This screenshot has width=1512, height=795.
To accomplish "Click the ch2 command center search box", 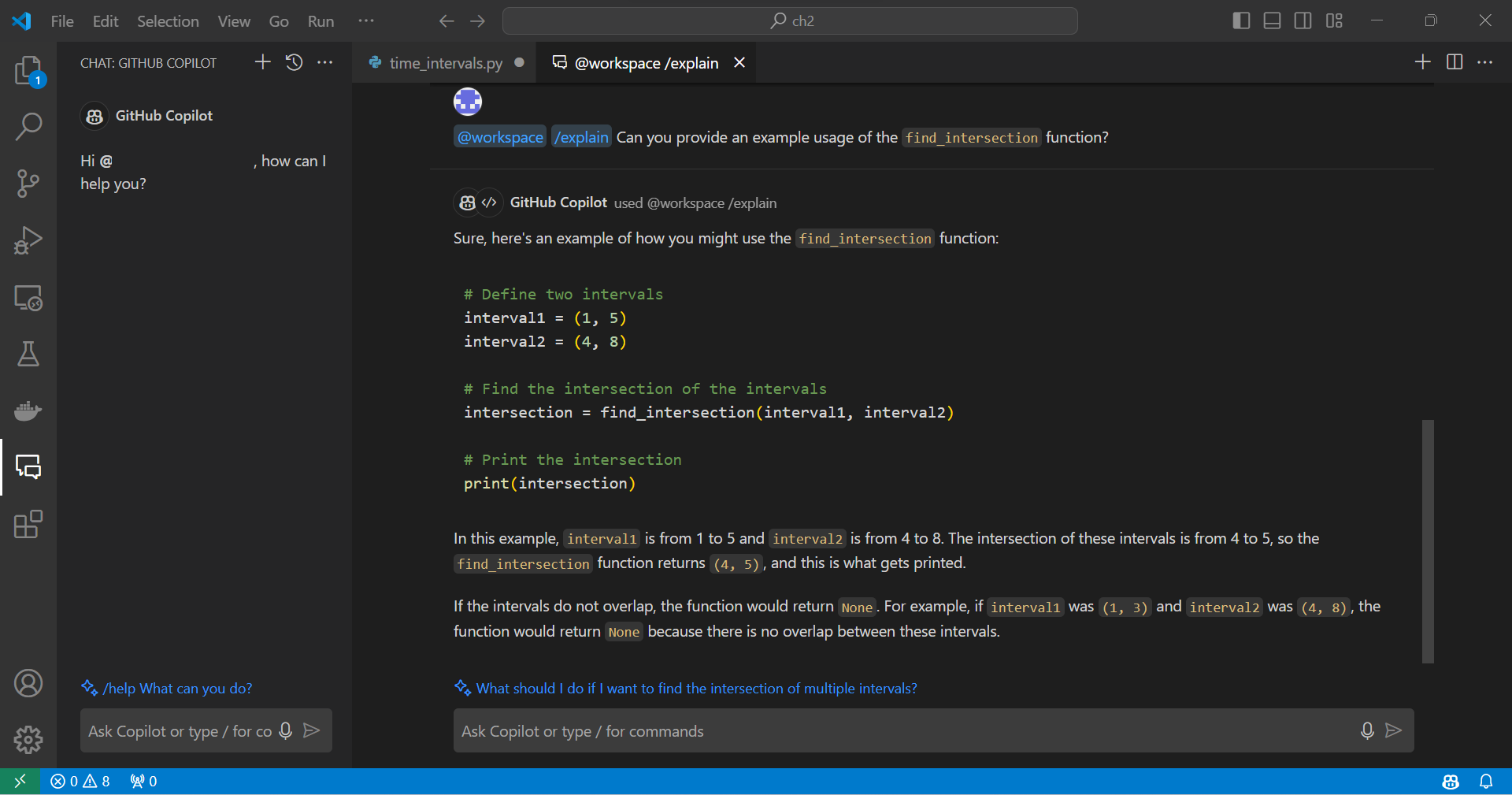I will pyautogui.click(x=790, y=21).
